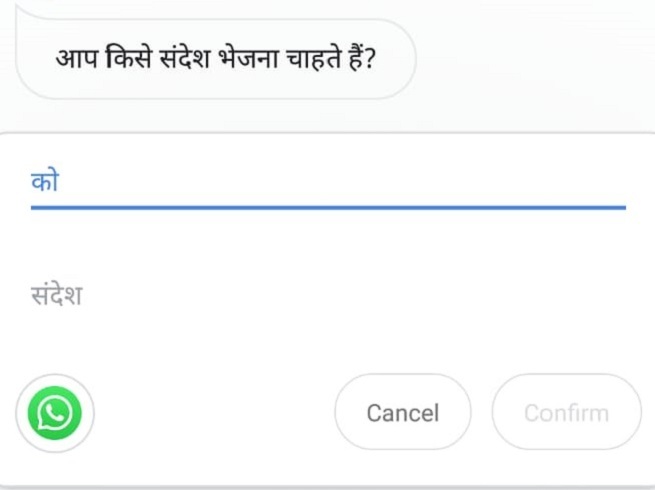Screen dimensions: 655x490
Task: Select the assistant question bubble
Action: coord(215,58)
